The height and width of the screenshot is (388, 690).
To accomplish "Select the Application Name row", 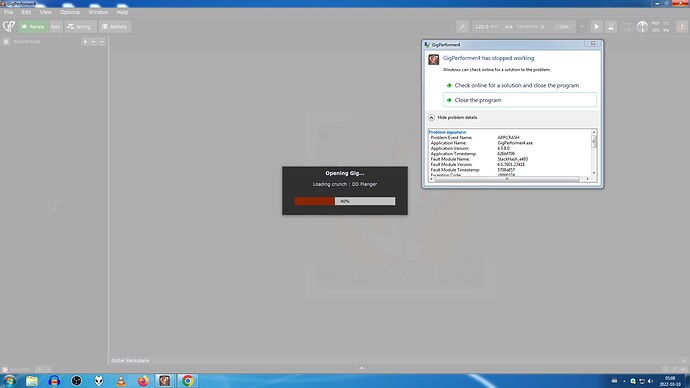I will 481,143.
